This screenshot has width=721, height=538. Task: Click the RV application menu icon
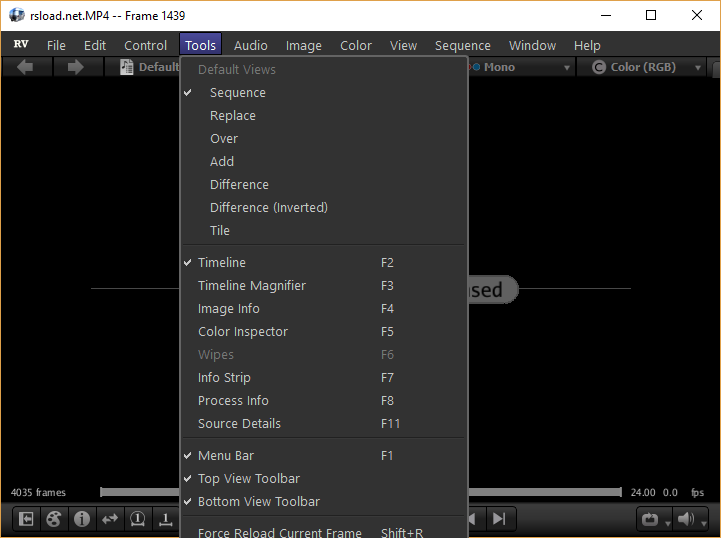click(21, 44)
